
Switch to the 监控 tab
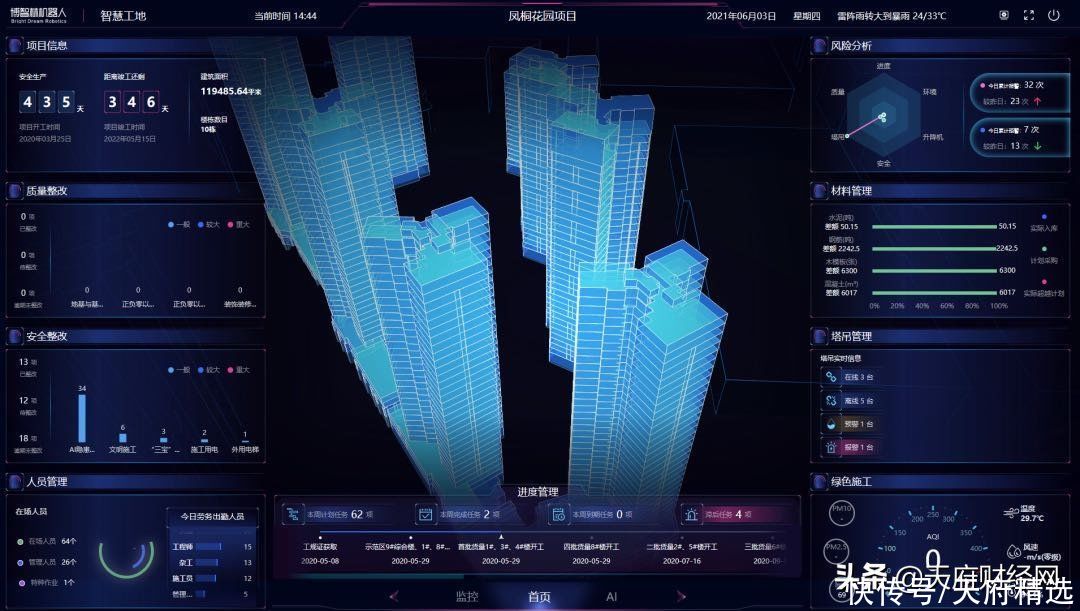[x=467, y=597]
